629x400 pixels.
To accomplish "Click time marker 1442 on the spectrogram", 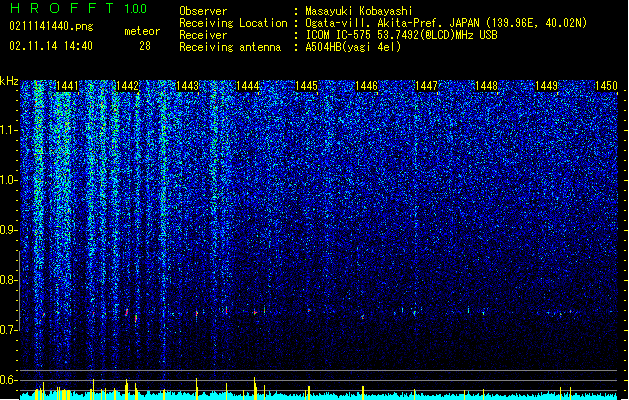I will (x=127, y=86).
